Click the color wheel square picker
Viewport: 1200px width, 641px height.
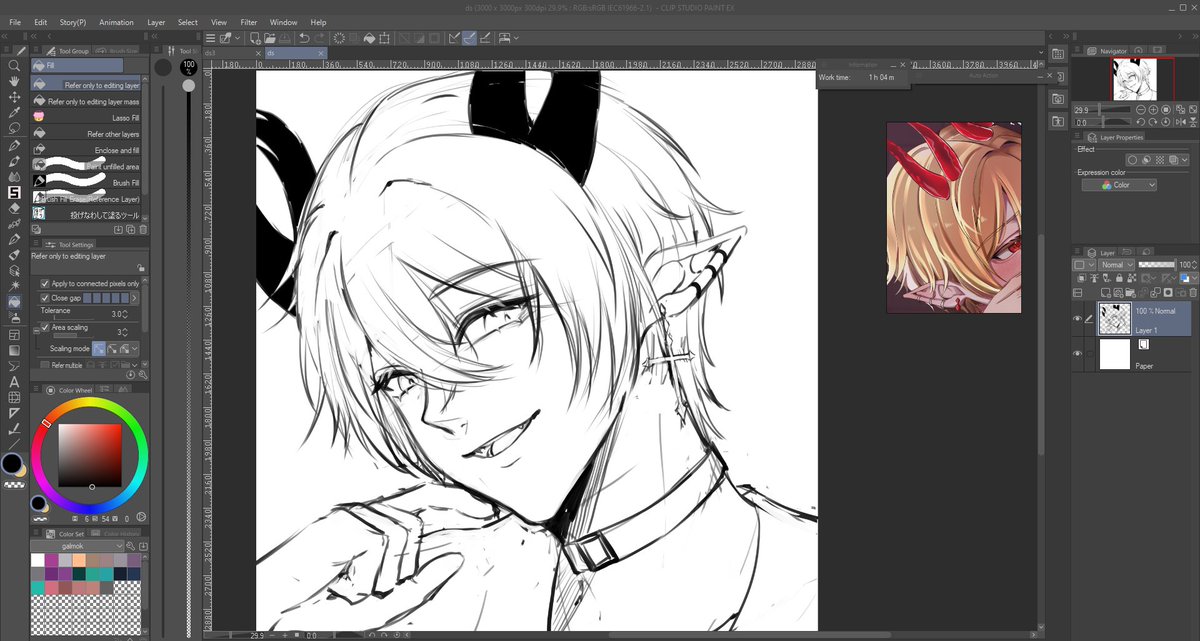coord(90,456)
